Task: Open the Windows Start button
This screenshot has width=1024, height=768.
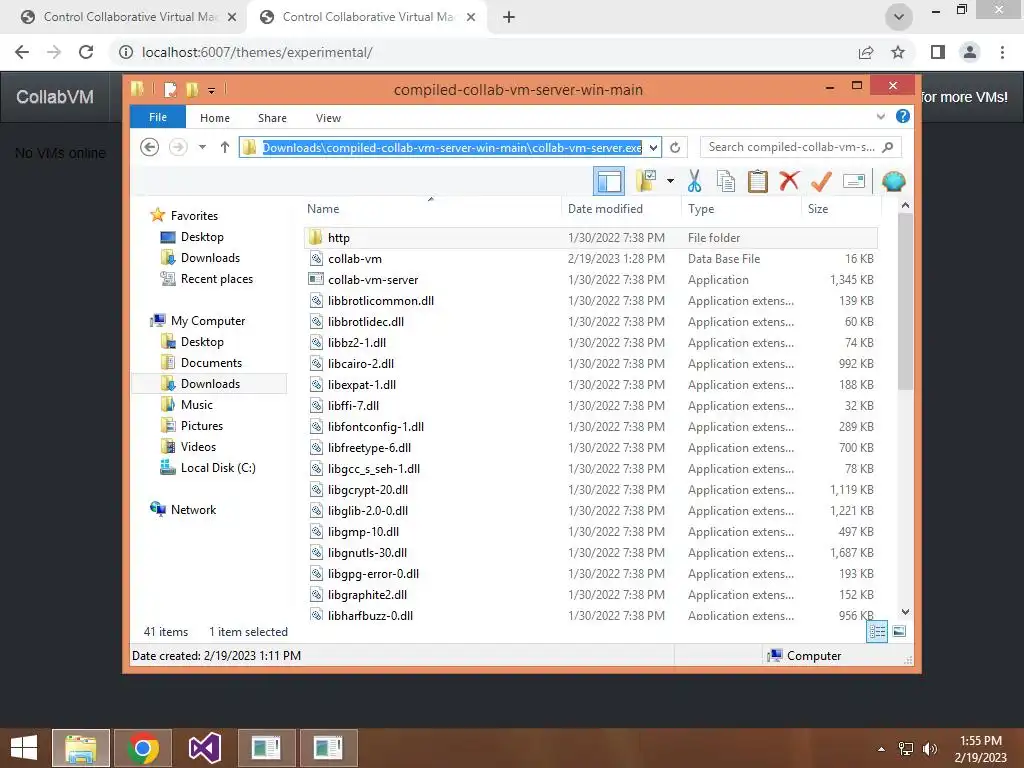Action: coord(24,747)
